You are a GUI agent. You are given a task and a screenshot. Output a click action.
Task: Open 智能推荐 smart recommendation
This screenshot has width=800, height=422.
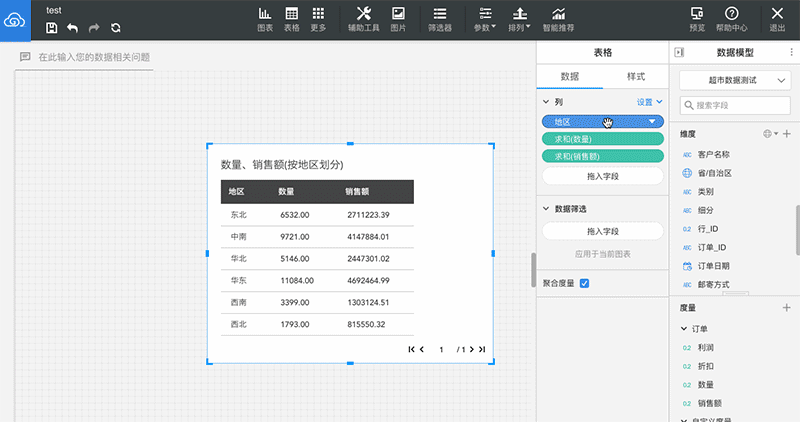559,20
